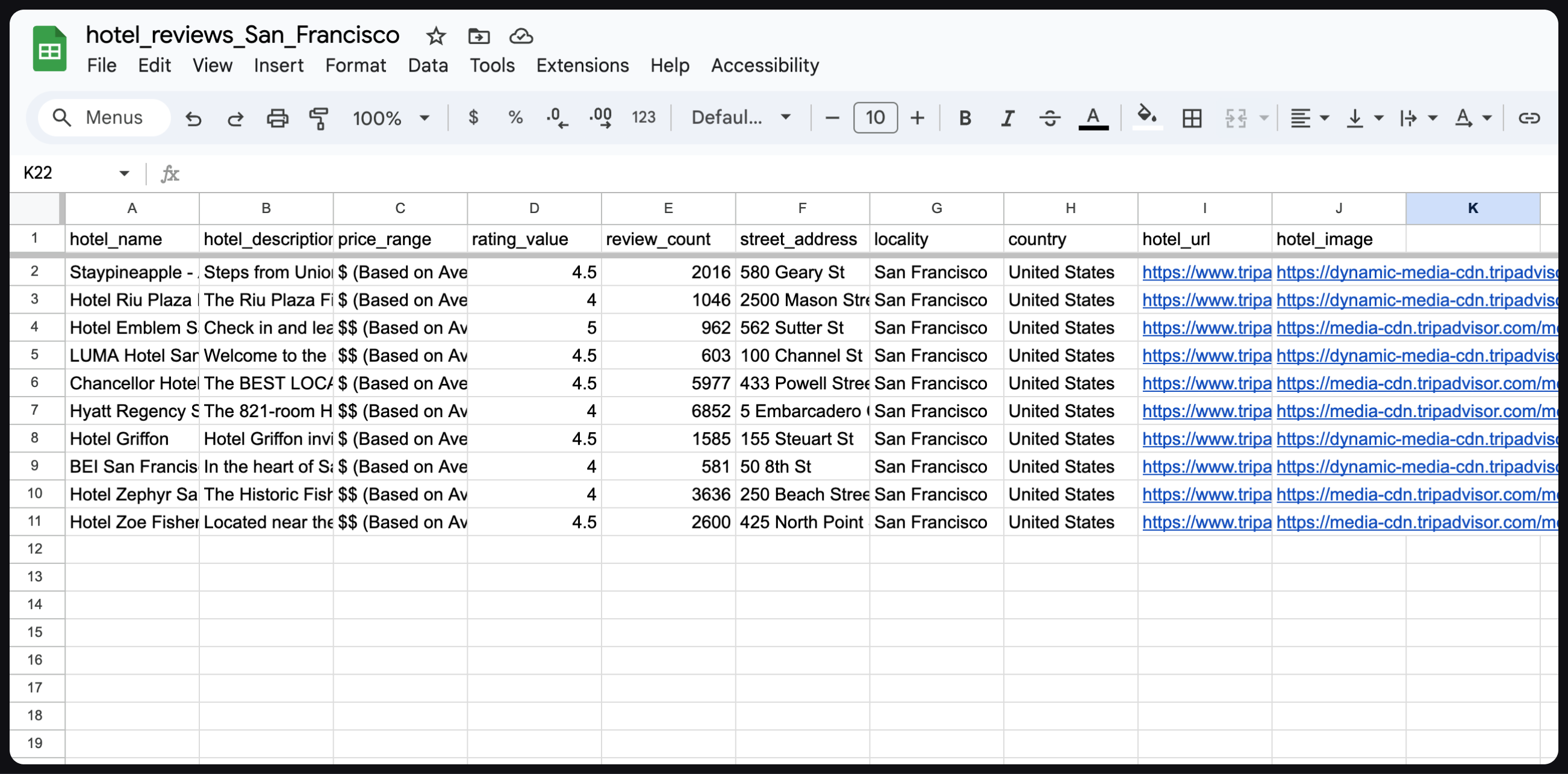This screenshot has width=1568, height=774.
Task: Open the View menu
Action: 213,65
